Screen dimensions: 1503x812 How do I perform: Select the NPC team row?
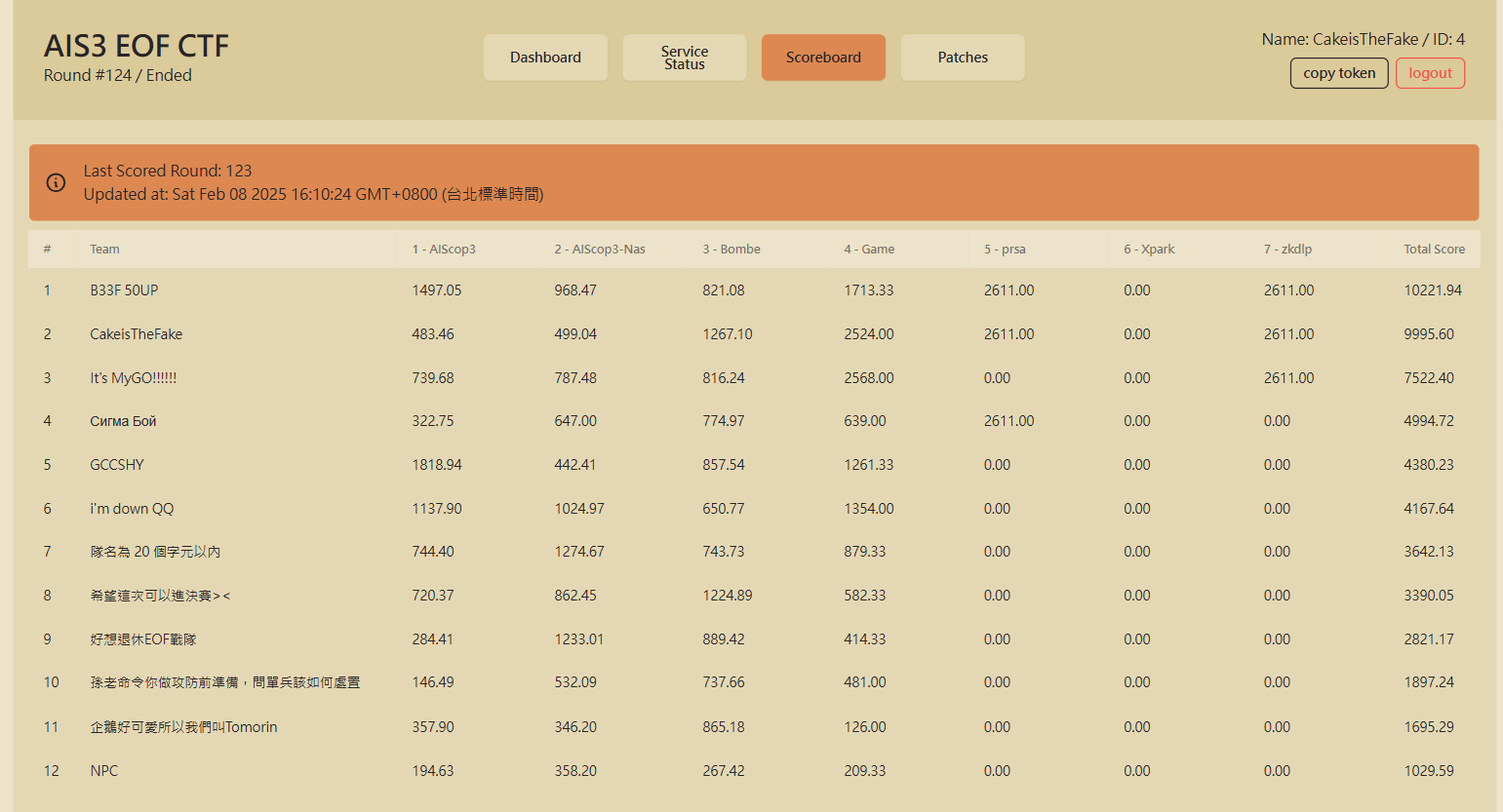754,771
